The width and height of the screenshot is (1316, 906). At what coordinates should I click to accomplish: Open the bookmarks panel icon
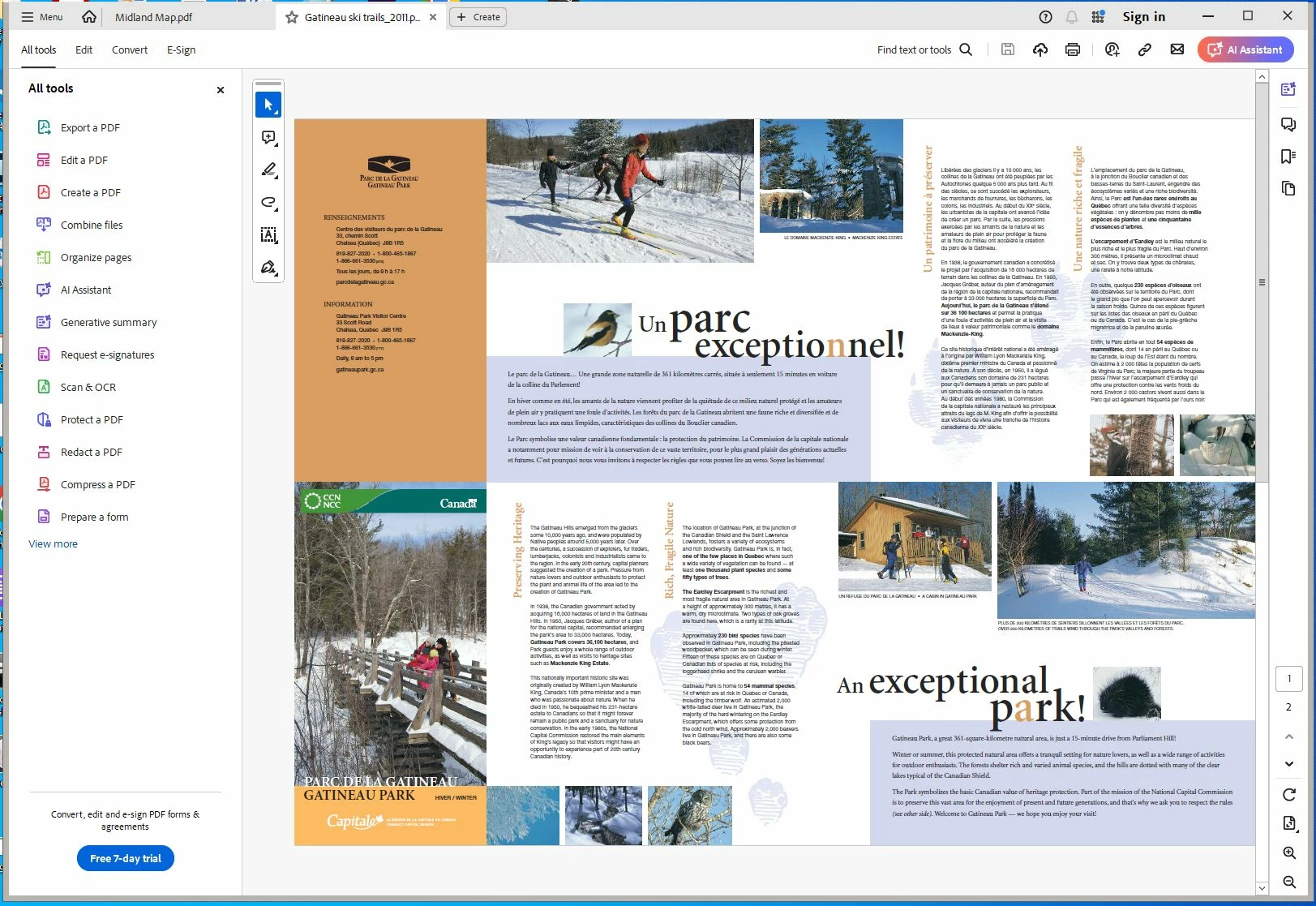[x=1288, y=157]
